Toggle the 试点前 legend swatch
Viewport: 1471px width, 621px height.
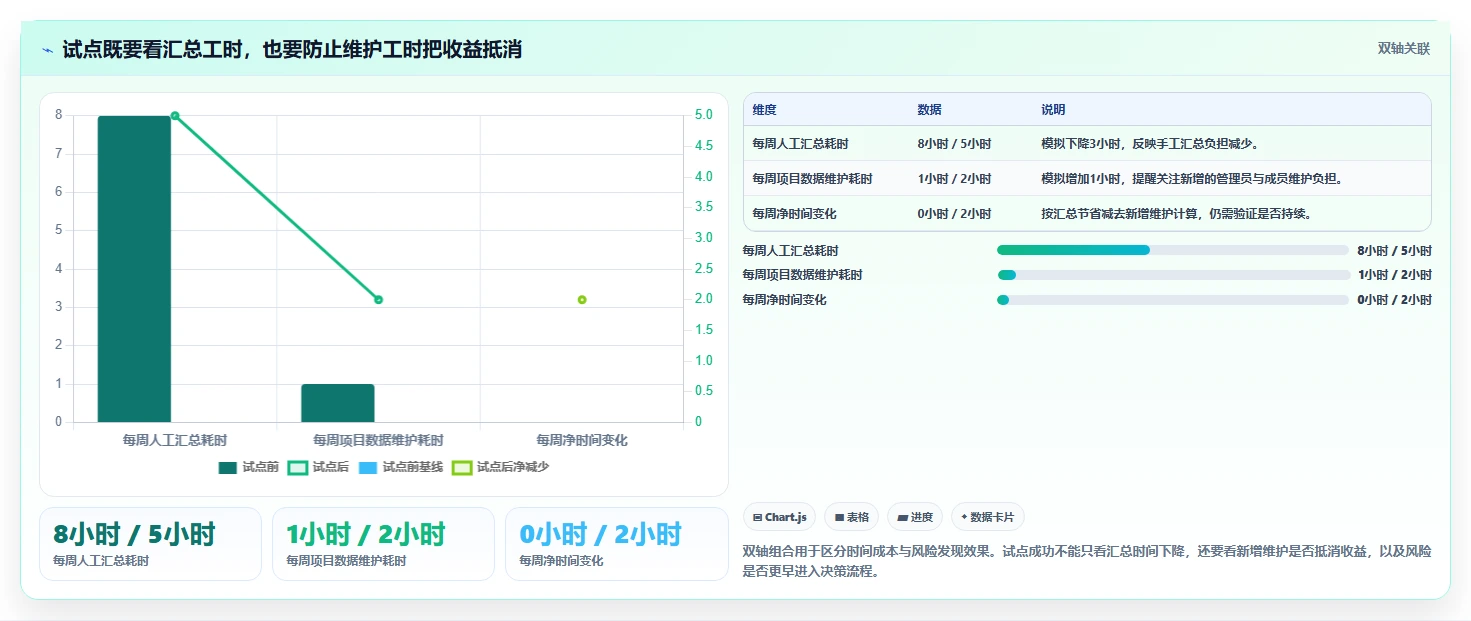228,467
